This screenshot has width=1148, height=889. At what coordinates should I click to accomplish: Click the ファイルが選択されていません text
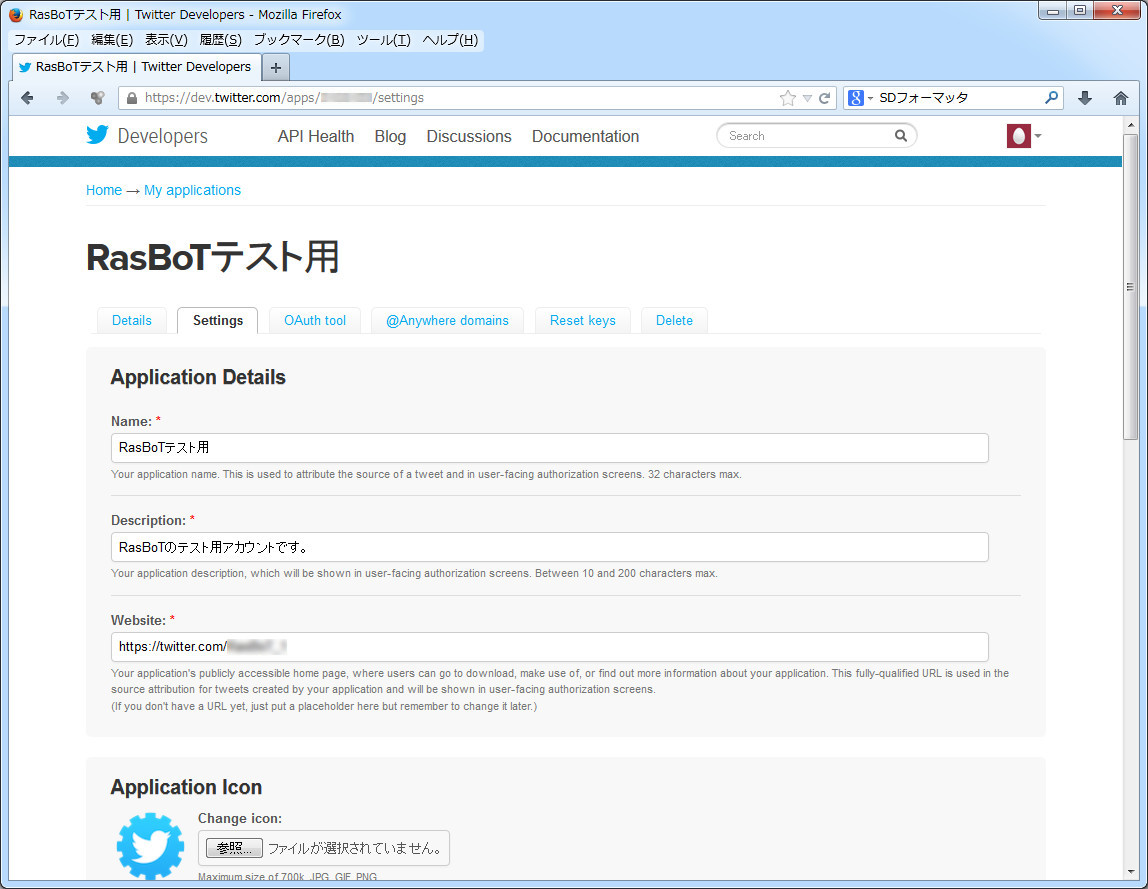click(x=355, y=848)
